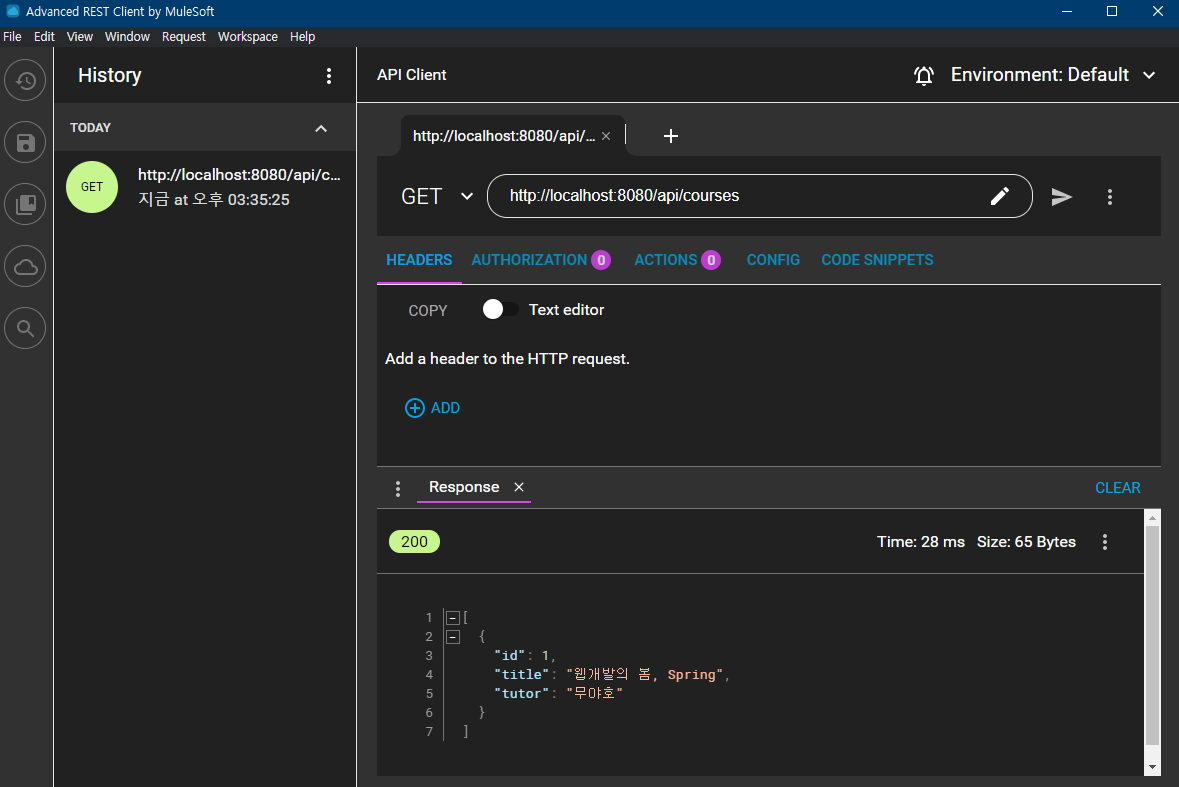Click the ADD header button

point(432,408)
